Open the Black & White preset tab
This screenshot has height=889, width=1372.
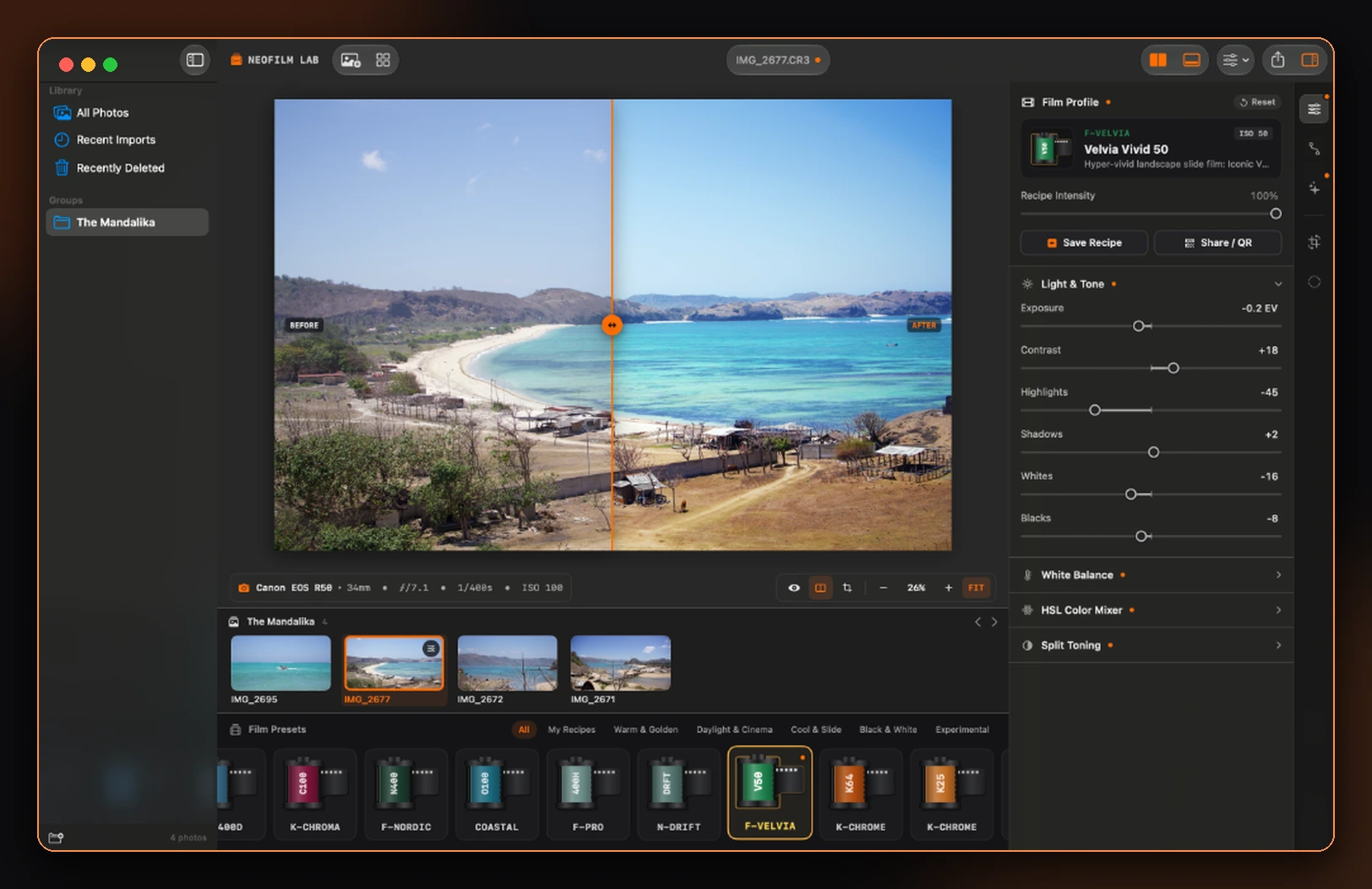pos(888,729)
